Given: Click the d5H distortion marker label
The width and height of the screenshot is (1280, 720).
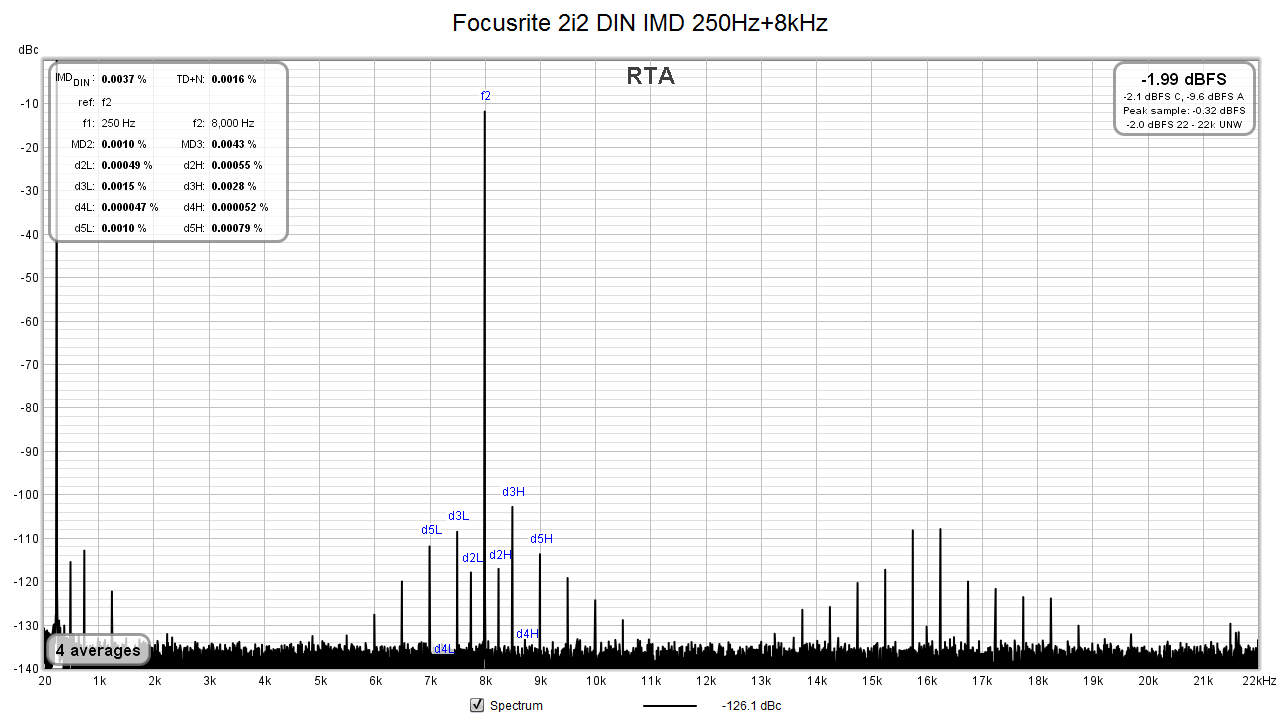Looking at the screenshot, I should pyautogui.click(x=541, y=539).
